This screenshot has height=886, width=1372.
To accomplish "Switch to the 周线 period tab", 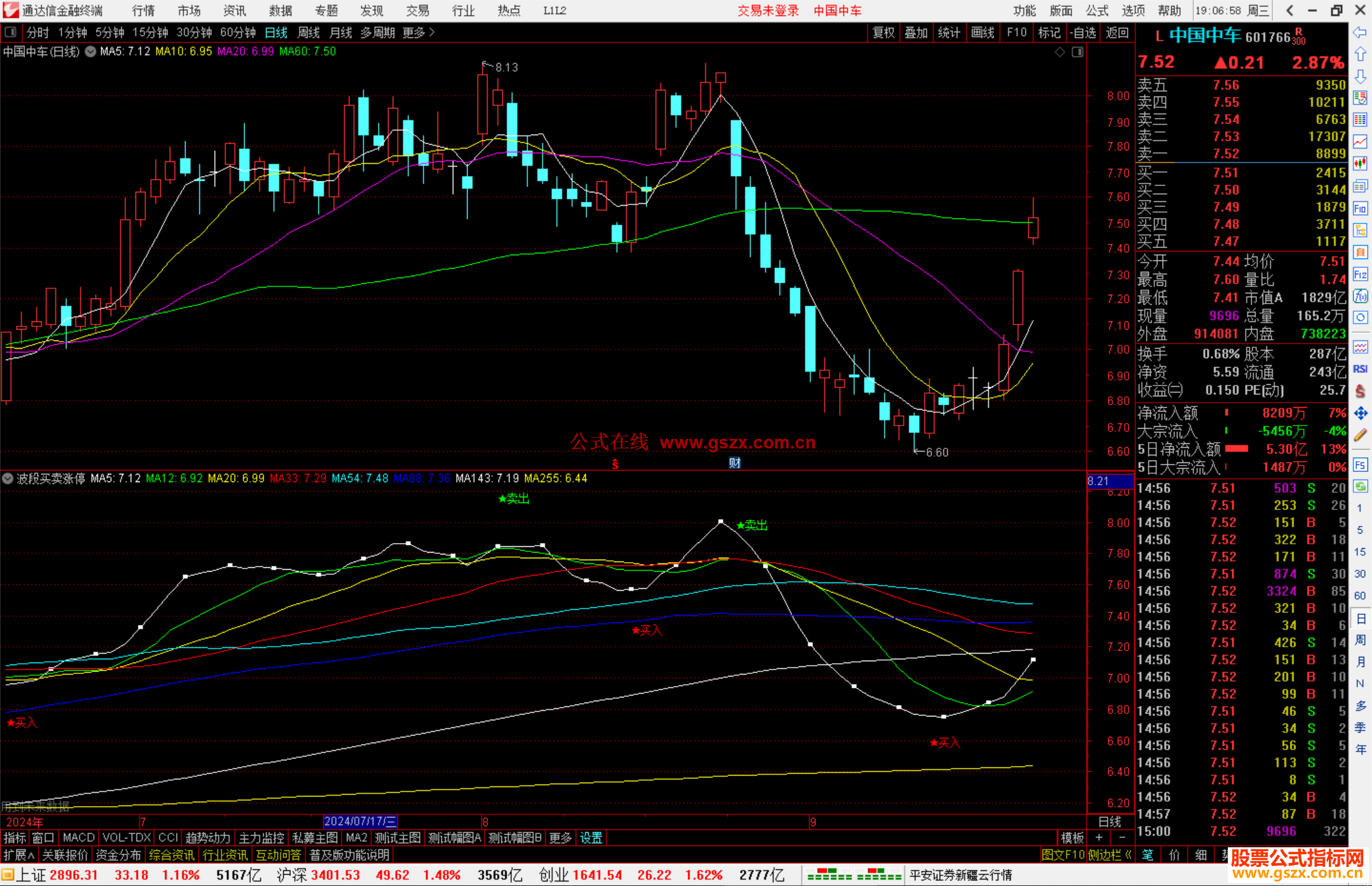I will click(x=309, y=32).
